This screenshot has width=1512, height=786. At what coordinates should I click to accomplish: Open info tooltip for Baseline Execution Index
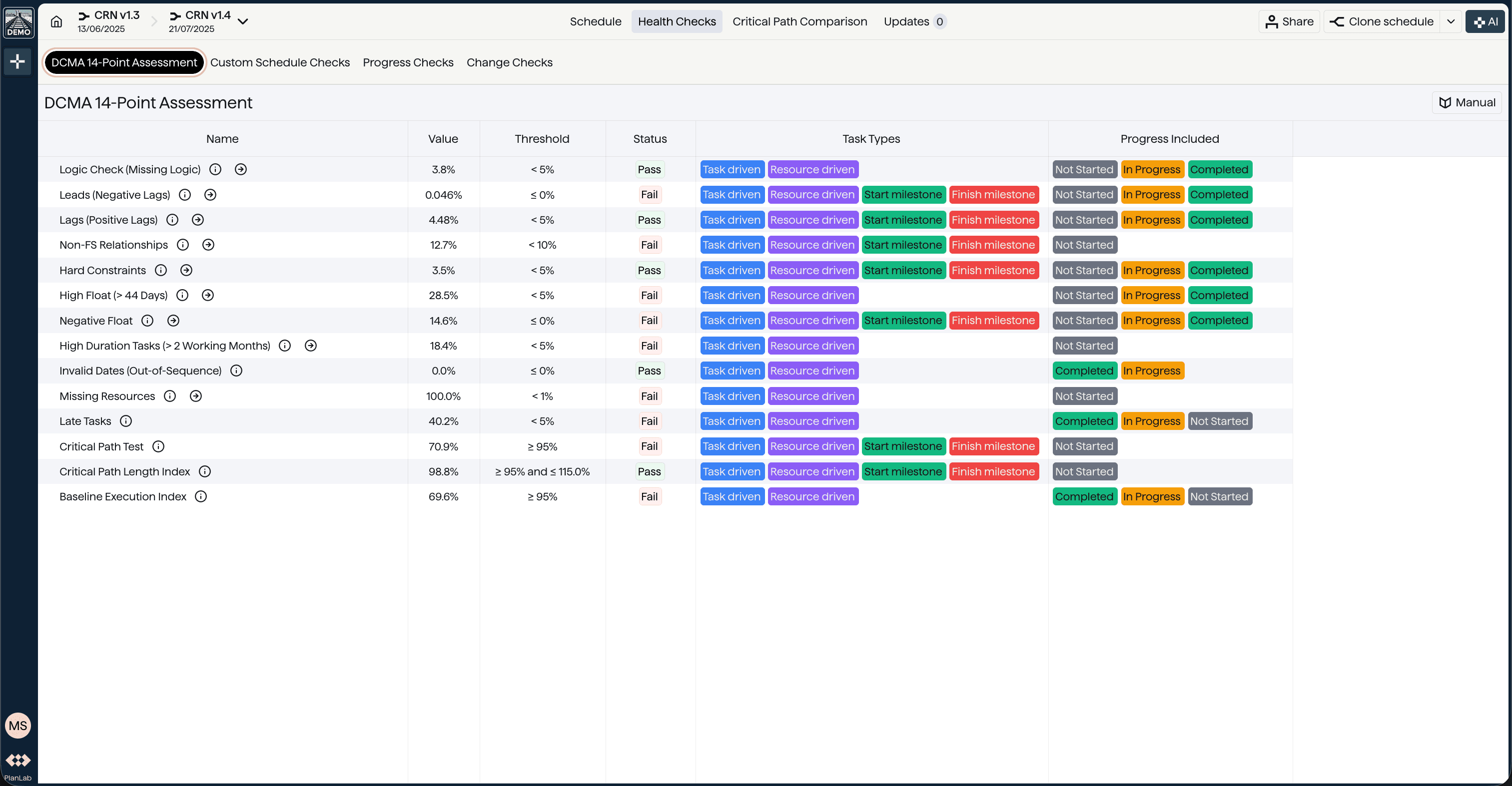tap(201, 496)
